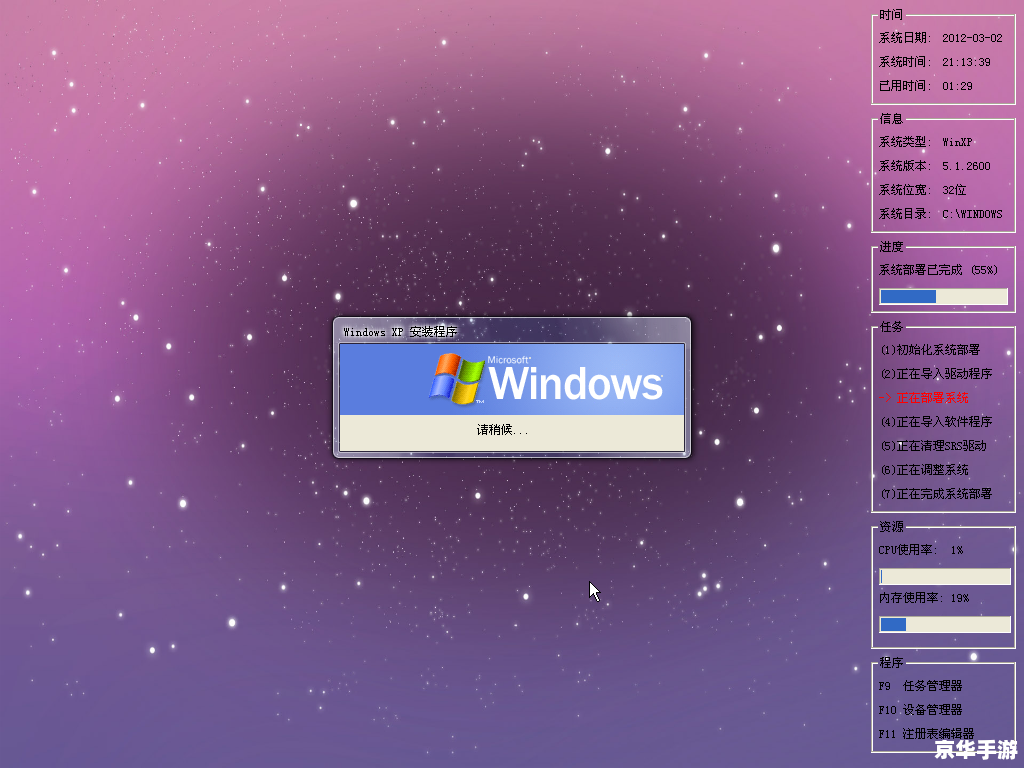1024x768 pixels.
Task: Click system directory value C:\WINDOWS
Action: point(972,214)
